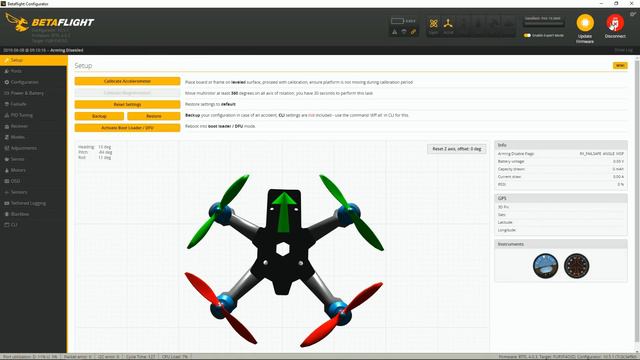
Task: Switch to the Sensors tab
Action: pos(33,192)
